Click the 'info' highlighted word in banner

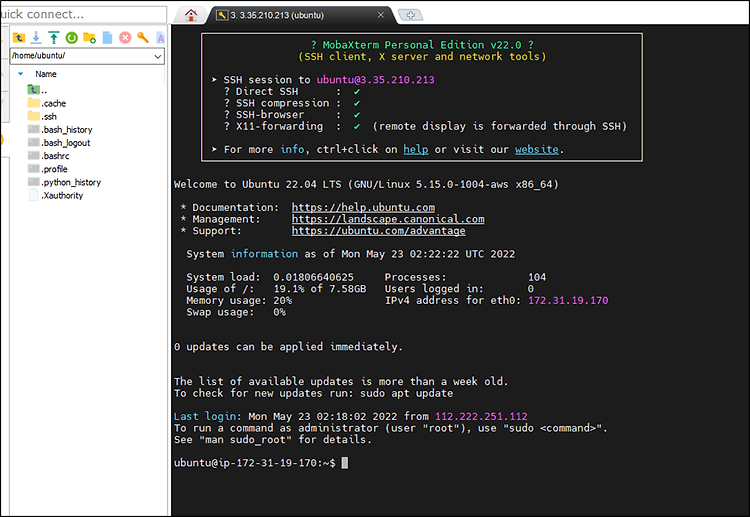292,149
